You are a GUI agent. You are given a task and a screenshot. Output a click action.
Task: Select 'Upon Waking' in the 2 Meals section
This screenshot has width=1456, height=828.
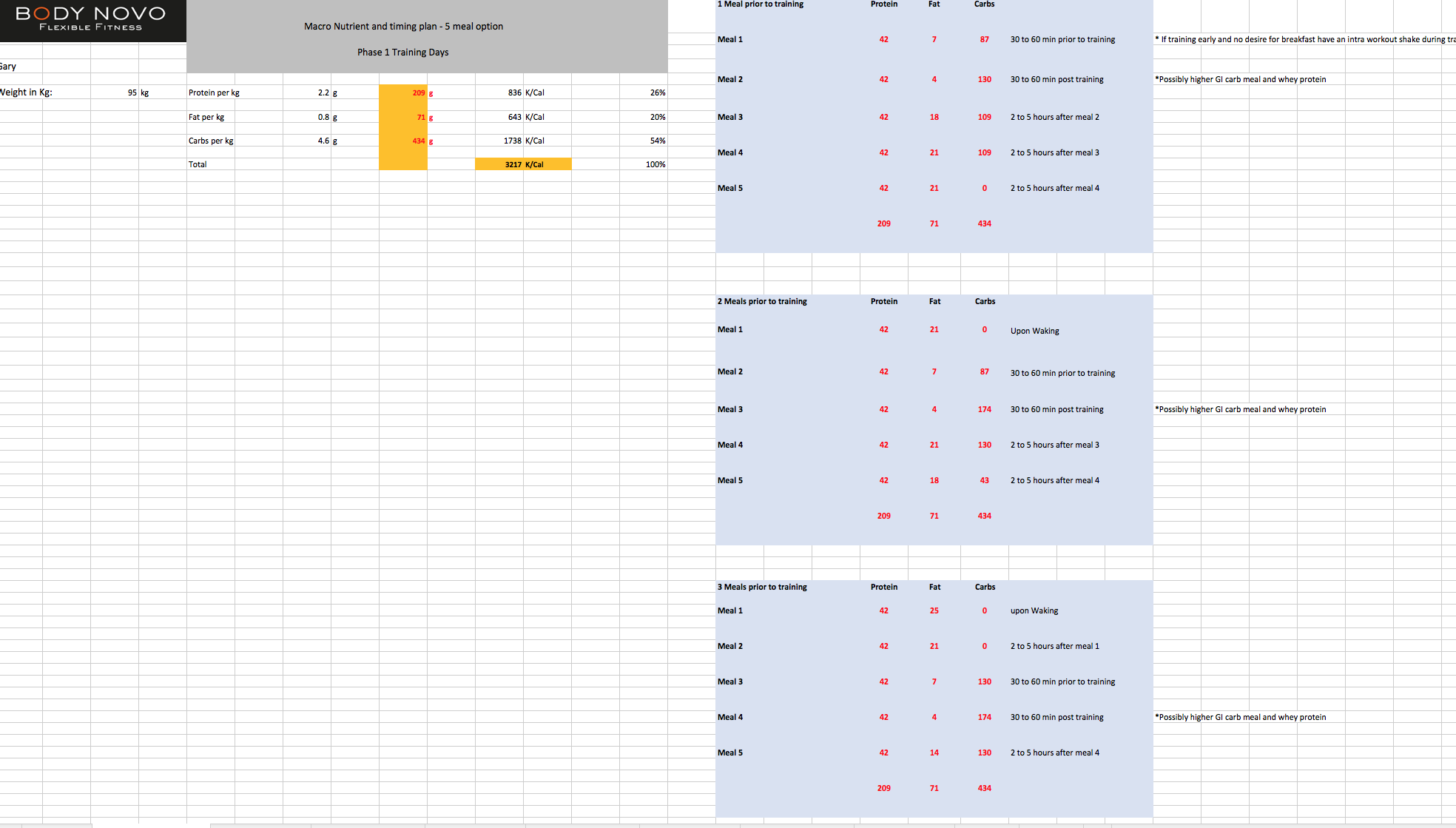click(x=1035, y=331)
